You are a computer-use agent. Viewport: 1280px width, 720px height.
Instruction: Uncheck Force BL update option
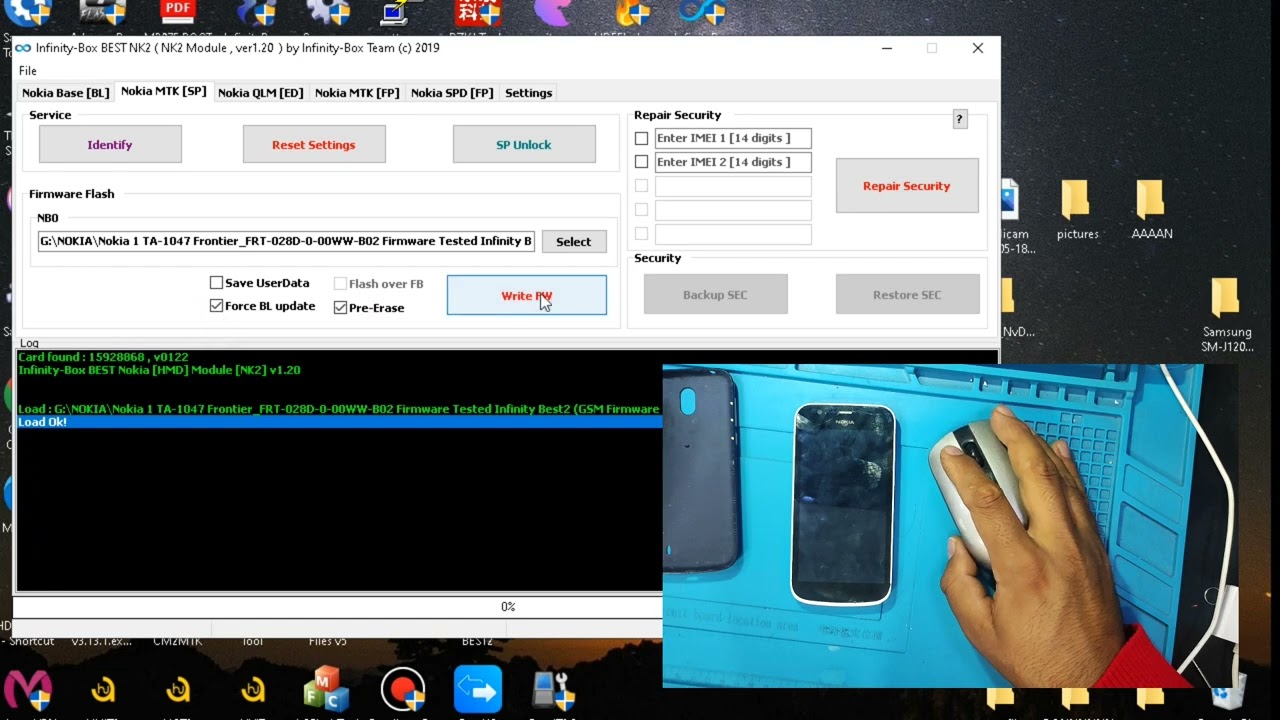coord(216,306)
